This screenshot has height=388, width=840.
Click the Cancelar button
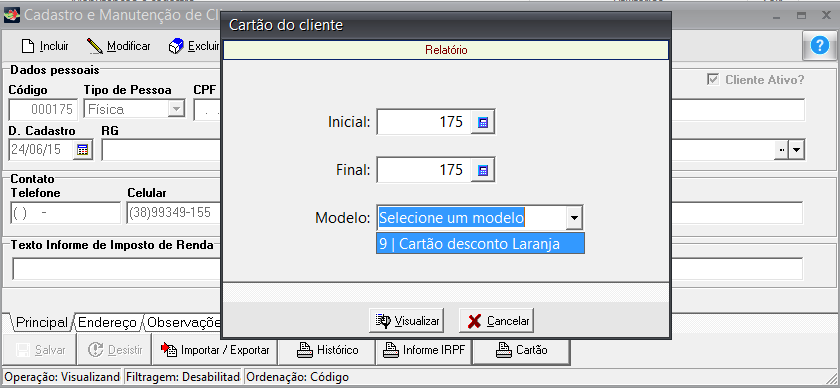(x=497, y=321)
